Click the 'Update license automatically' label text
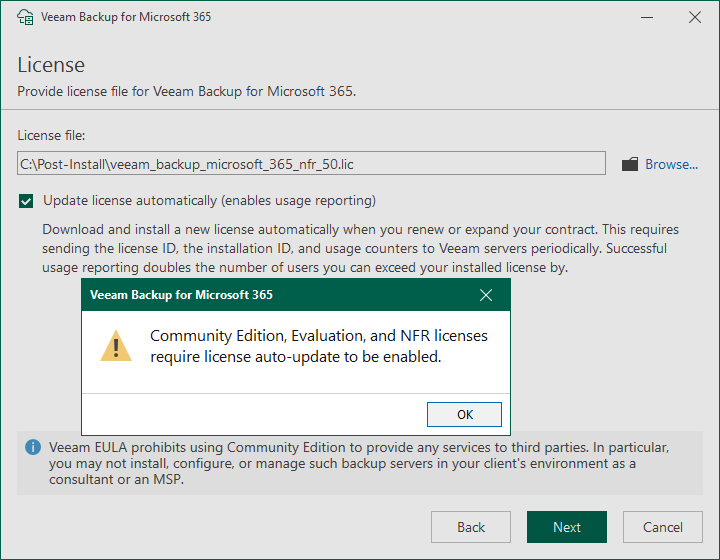Viewport: 720px width, 560px height. (209, 200)
